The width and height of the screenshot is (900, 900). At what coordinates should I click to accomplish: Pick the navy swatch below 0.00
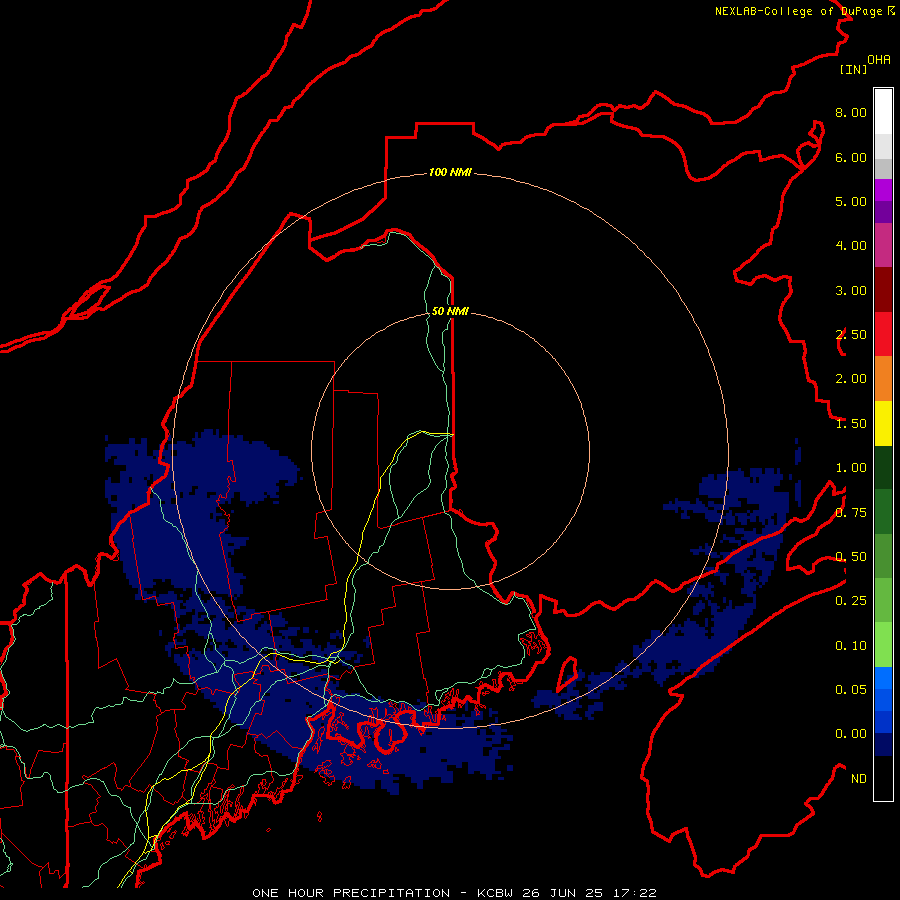(x=883, y=745)
